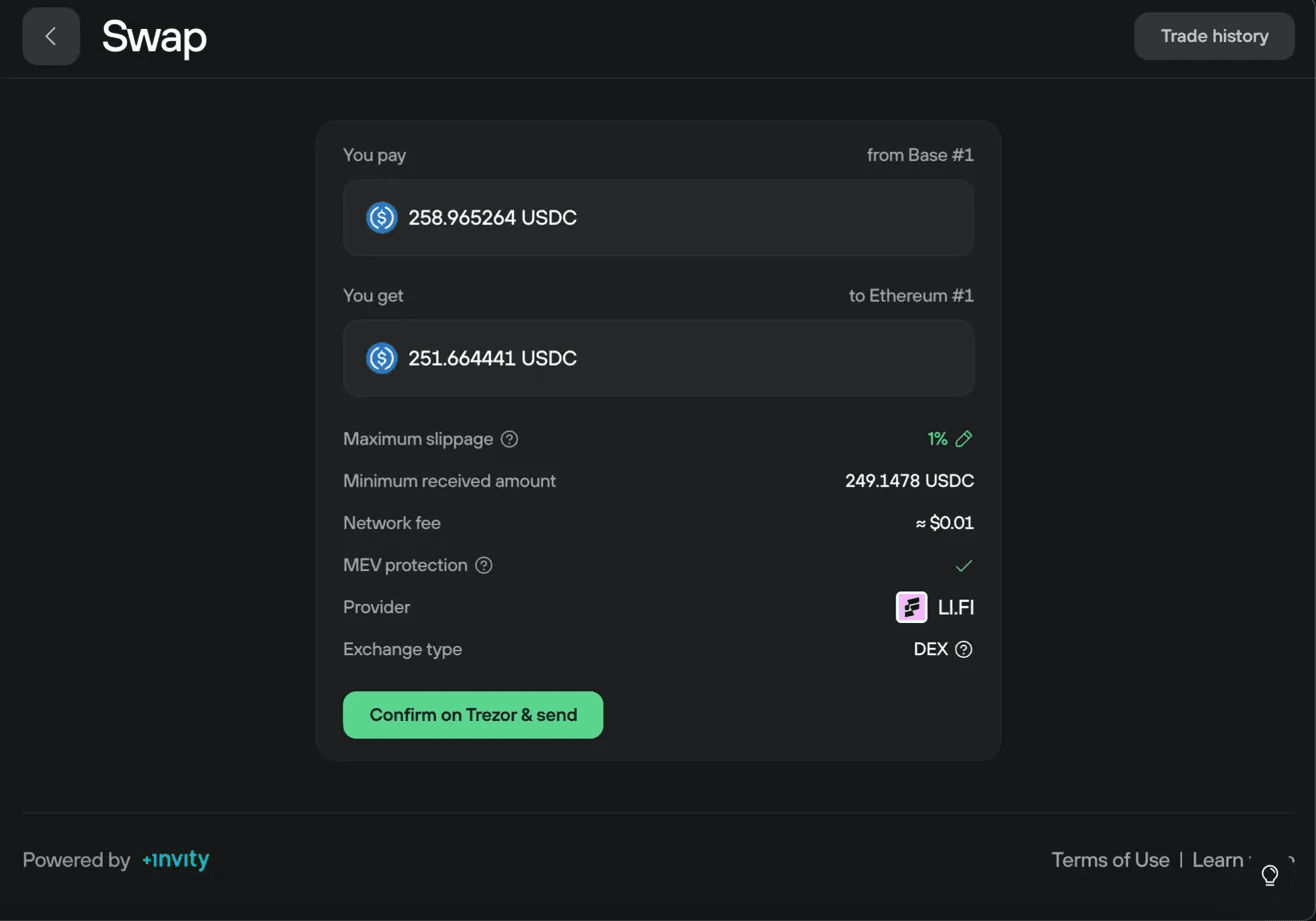Open the Terms of Use page
1316x921 pixels.
click(x=1110, y=859)
